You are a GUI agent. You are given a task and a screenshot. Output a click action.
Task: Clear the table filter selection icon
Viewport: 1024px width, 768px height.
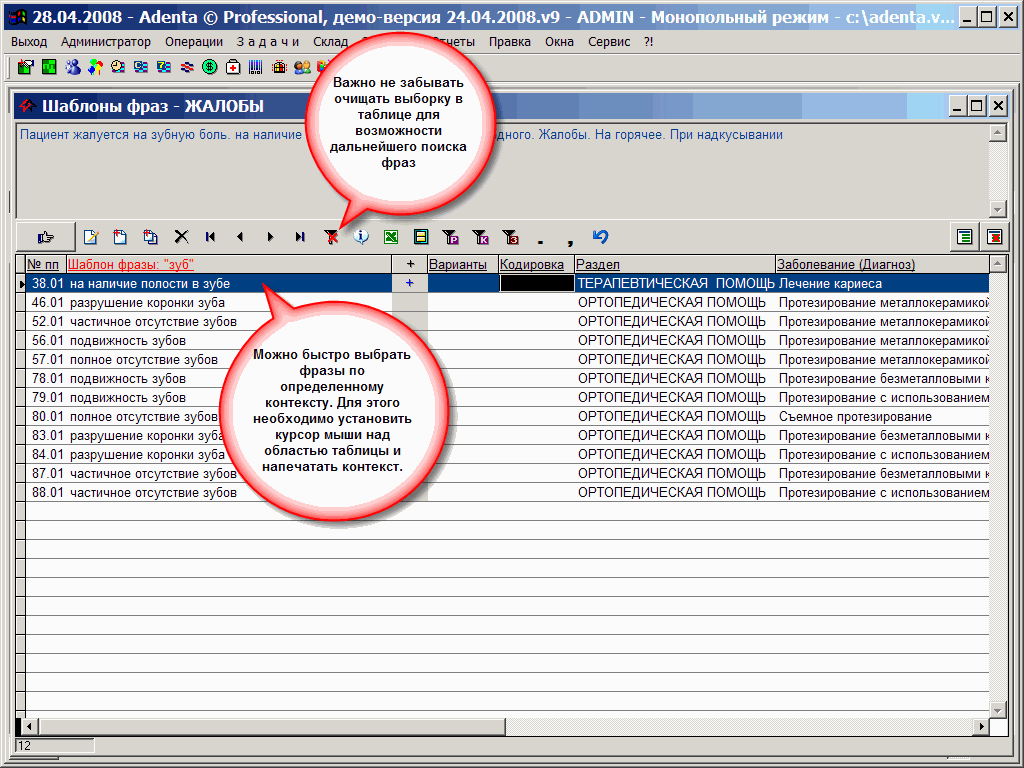pyautogui.click(x=331, y=237)
